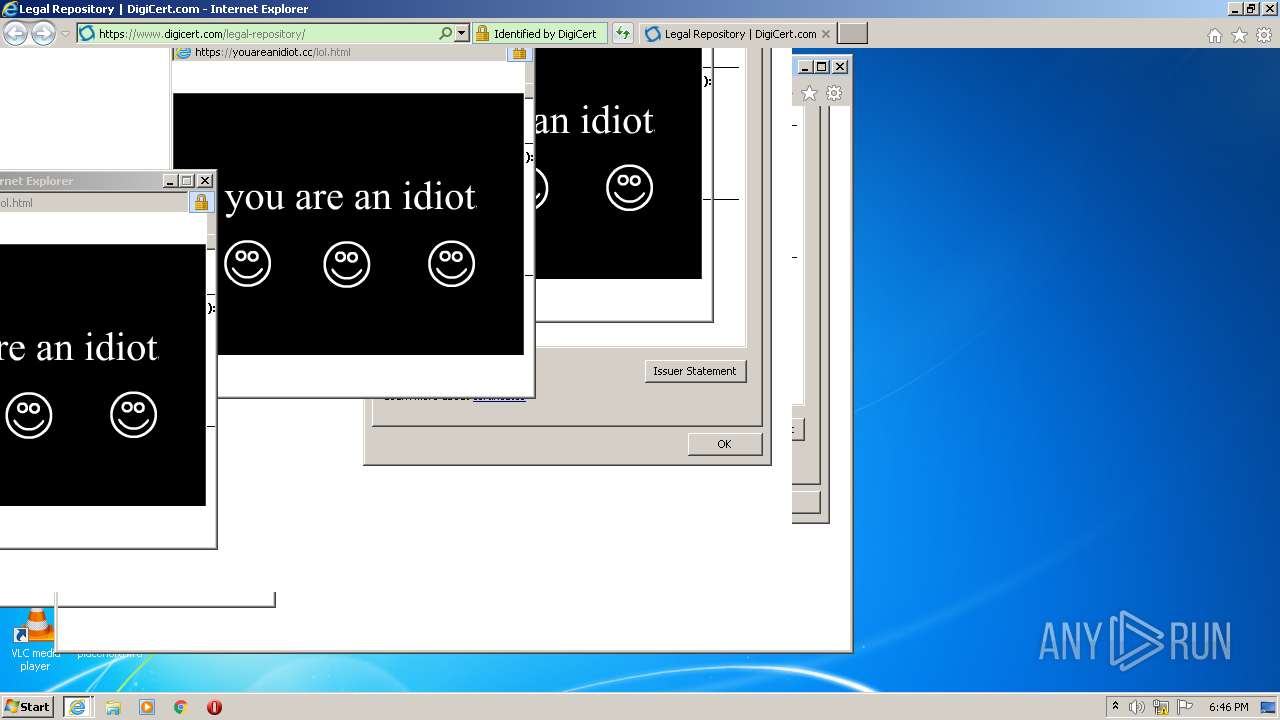1280x720 pixels.
Task: Show hidden system tray icons
Action: (1115, 707)
